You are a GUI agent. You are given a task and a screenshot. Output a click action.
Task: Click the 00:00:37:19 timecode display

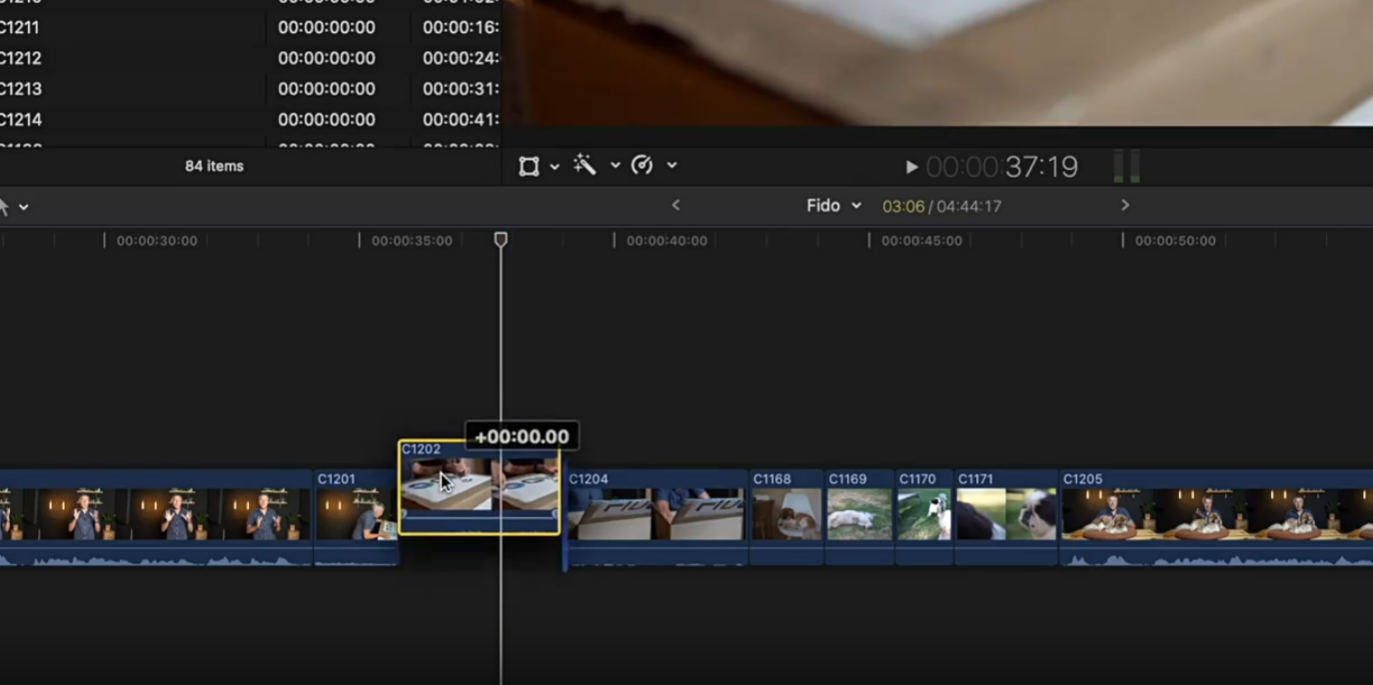click(1001, 167)
